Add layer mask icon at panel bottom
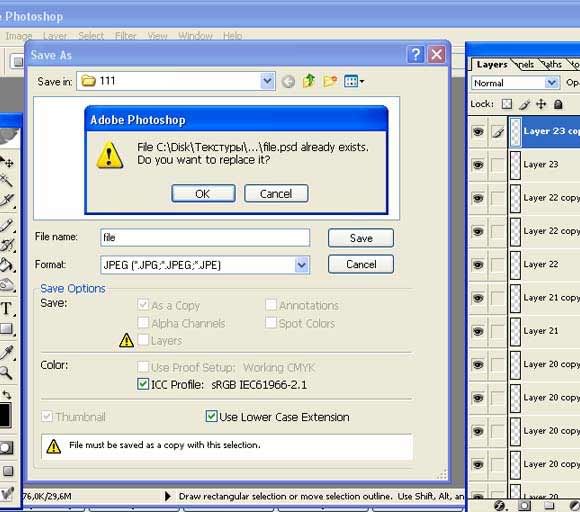The width and height of the screenshot is (580, 512). click(524, 505)
